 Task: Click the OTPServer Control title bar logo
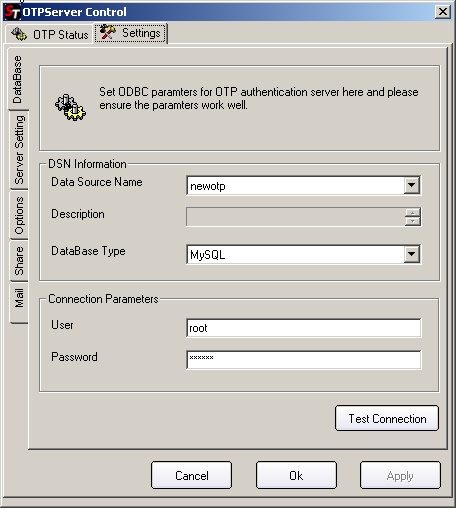tap(12, 12)
